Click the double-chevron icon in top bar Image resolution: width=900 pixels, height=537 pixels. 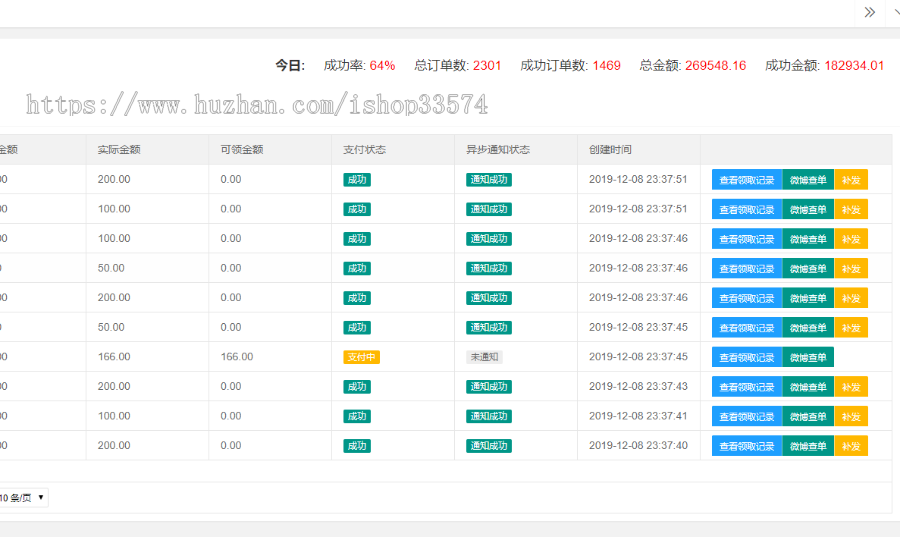869,12
